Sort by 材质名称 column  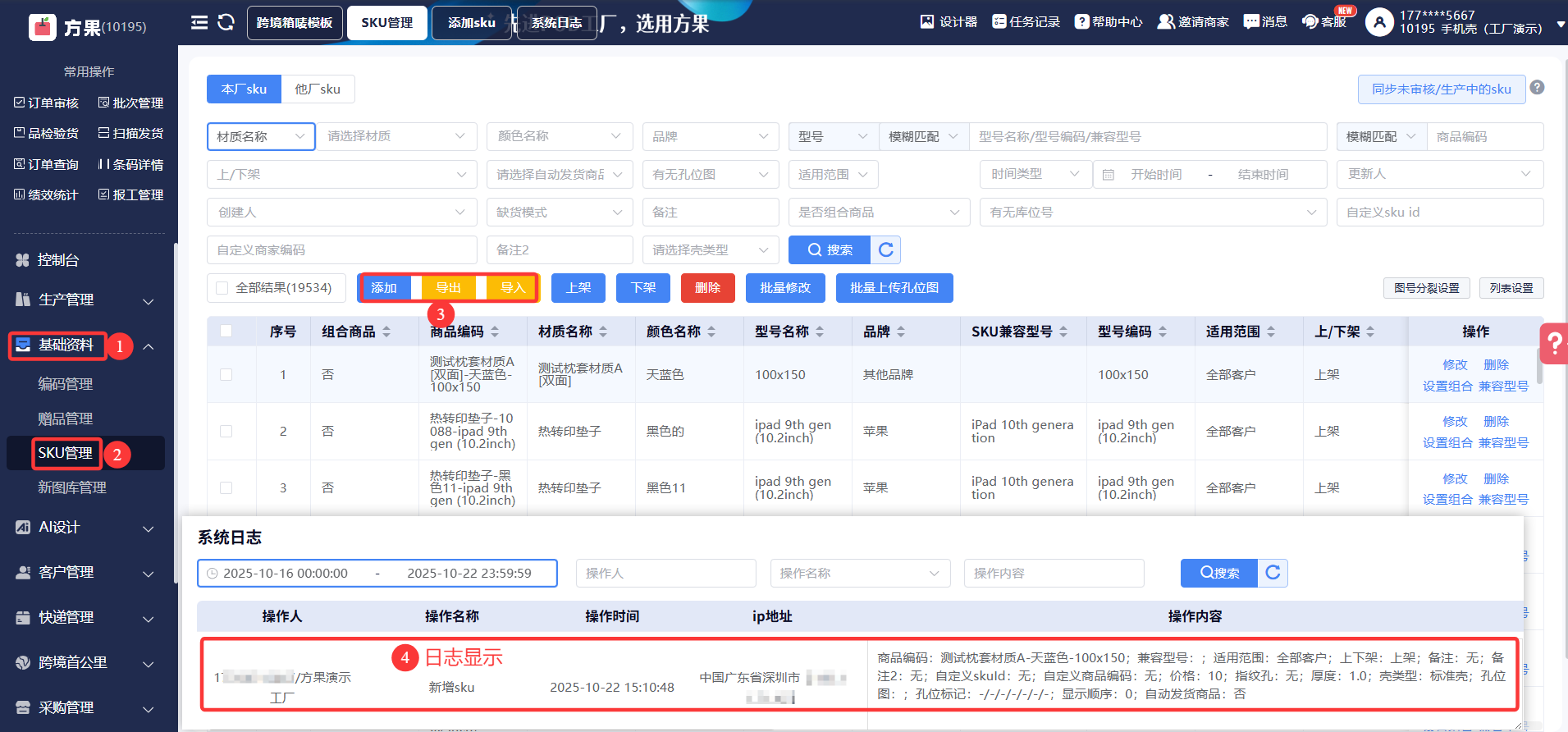tap(603, 332)
